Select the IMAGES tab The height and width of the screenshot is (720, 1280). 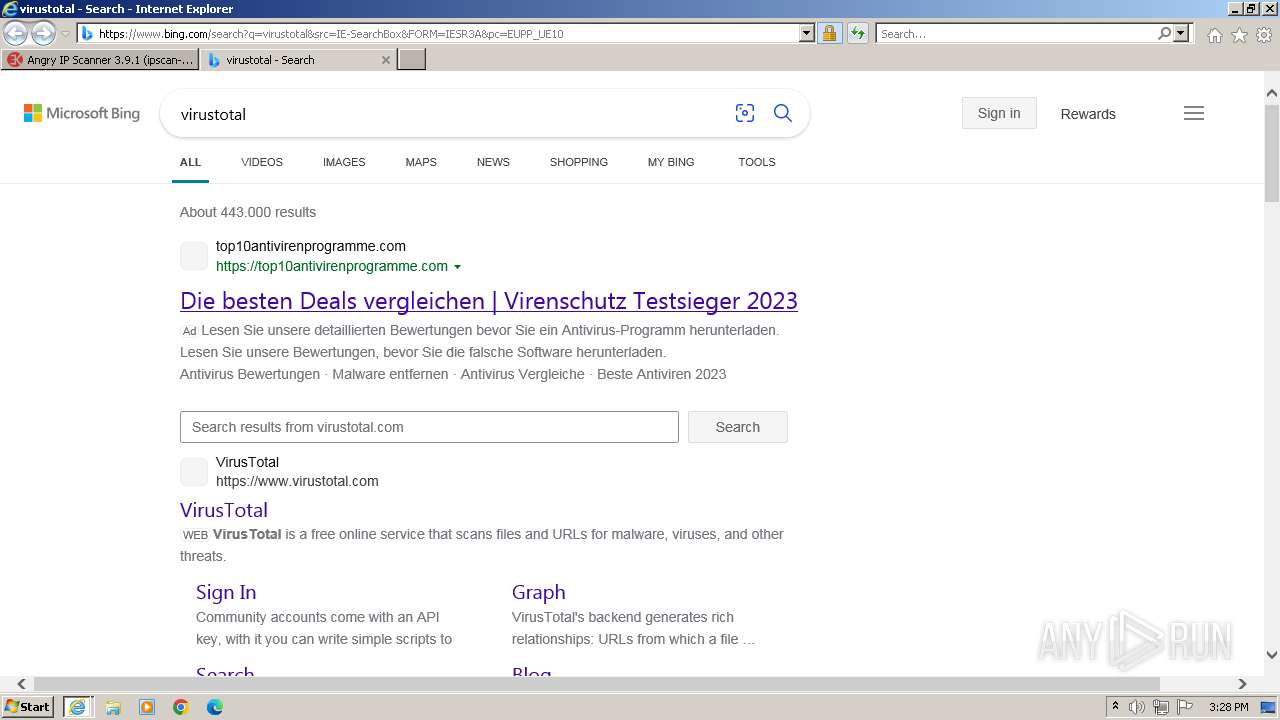344,162
